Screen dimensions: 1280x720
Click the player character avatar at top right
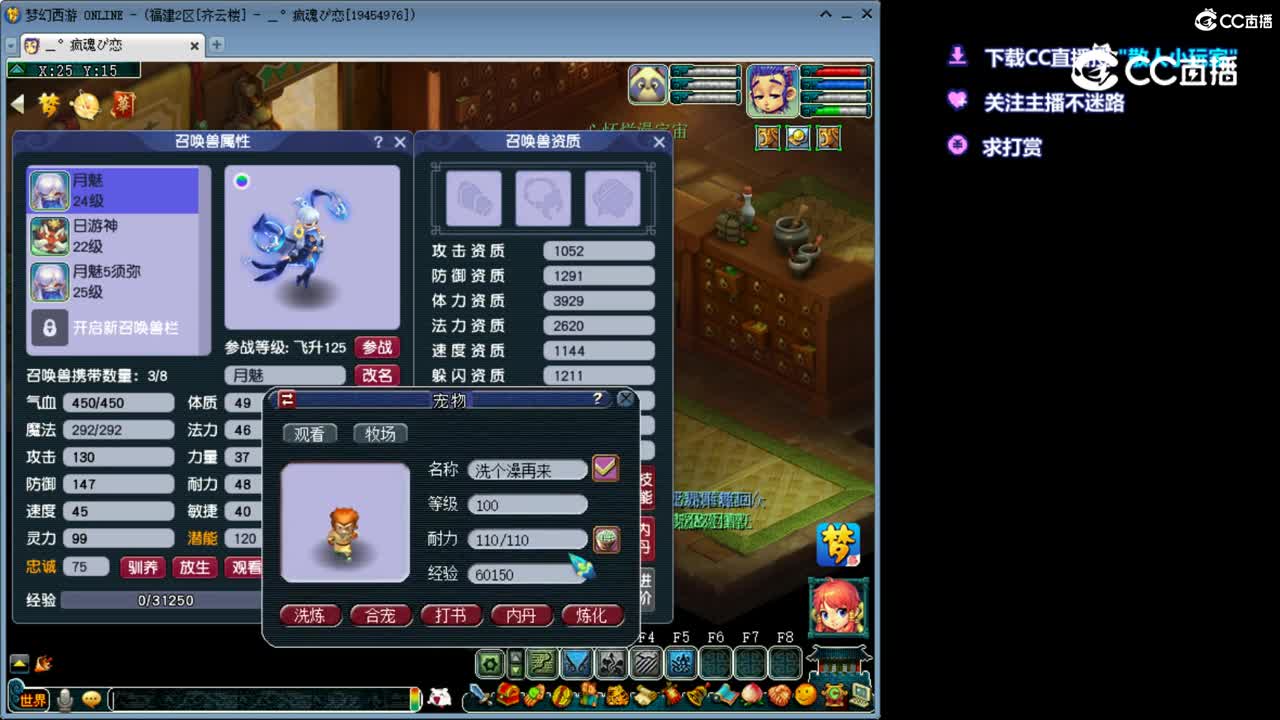point(772,90)
